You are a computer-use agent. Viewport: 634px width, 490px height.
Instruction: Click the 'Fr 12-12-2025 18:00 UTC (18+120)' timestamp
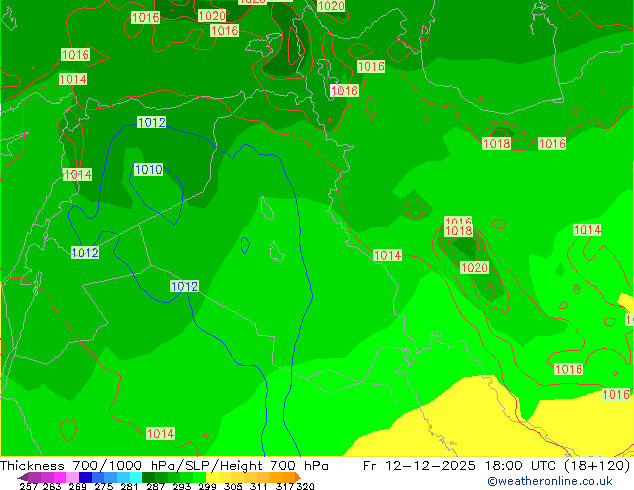click(x=497, y=465)
